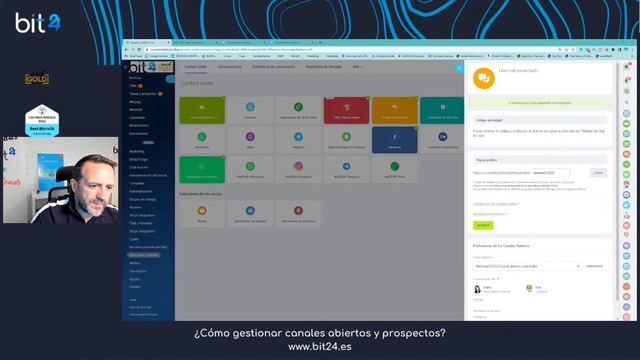This screenshot has height=360, width=640.
Task: Switch to the first browser tab
Action: (x=147, y=42)
